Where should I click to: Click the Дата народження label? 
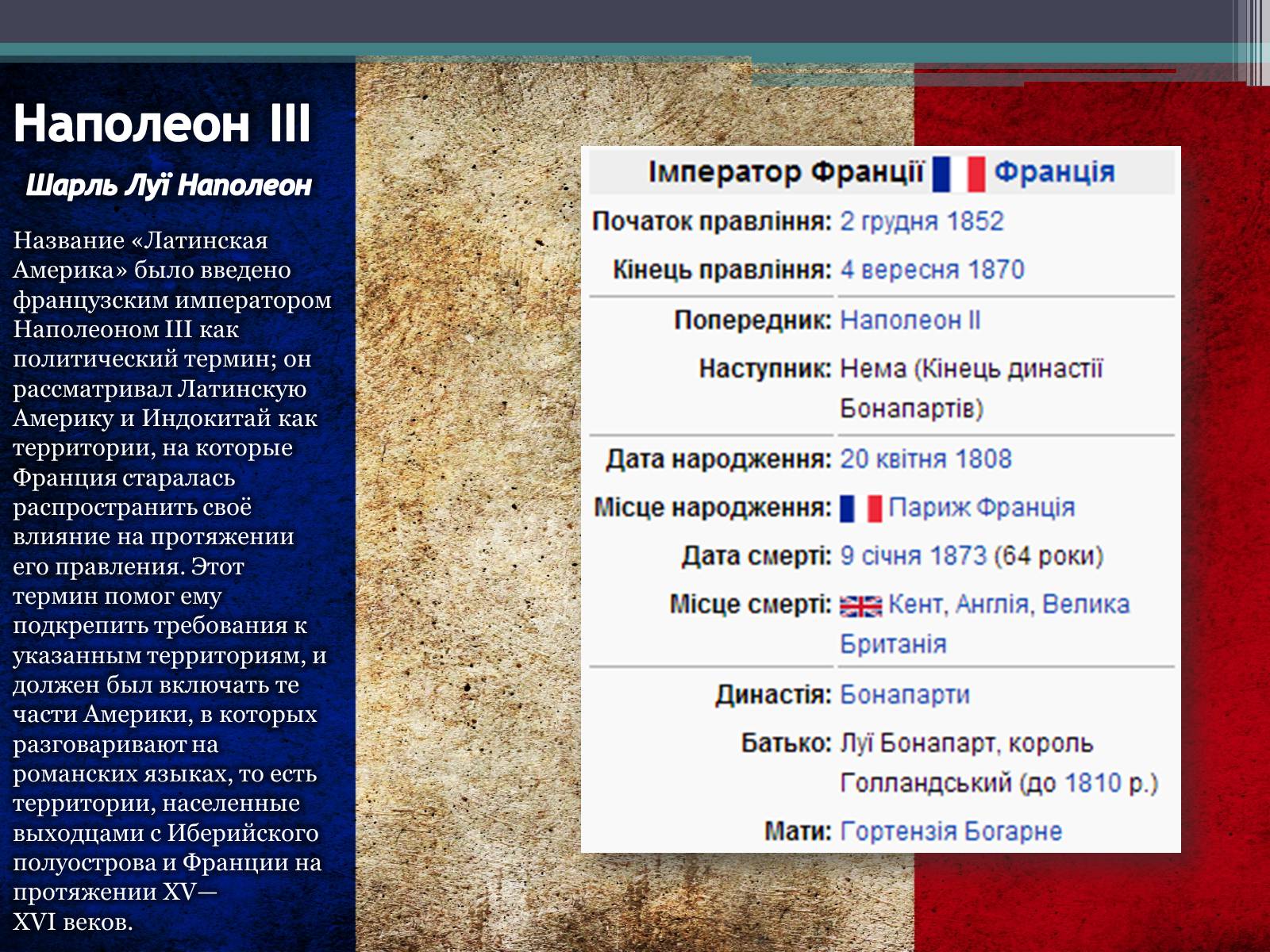[x=718, y=459]
